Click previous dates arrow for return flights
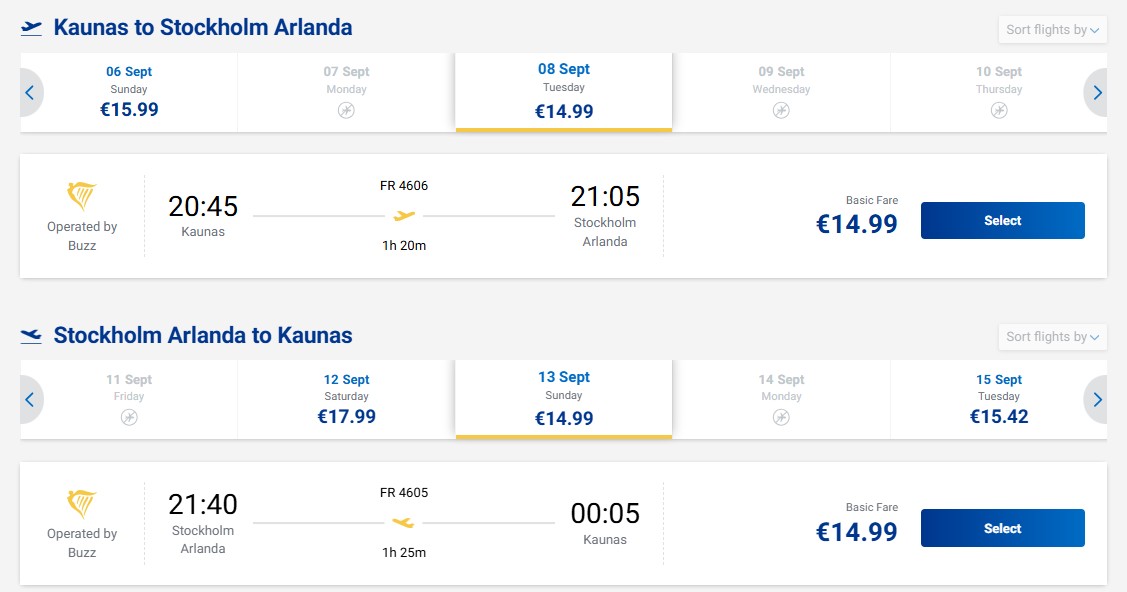Viewport: 1127px width, 592px height. [31, 399]
